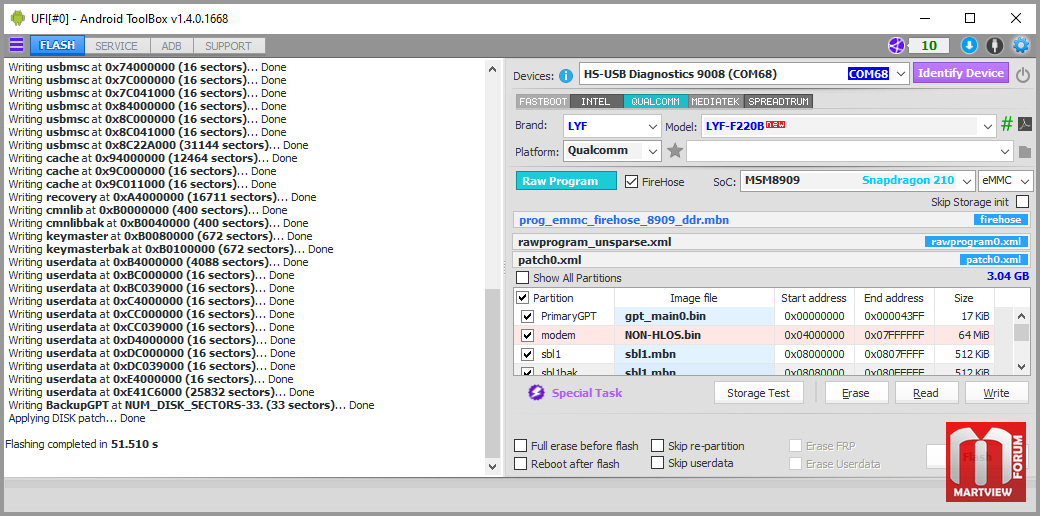Viewport: 1040px width, 516px height.
Task: Uncheck the modem partition checkbox
Action: 527,335
